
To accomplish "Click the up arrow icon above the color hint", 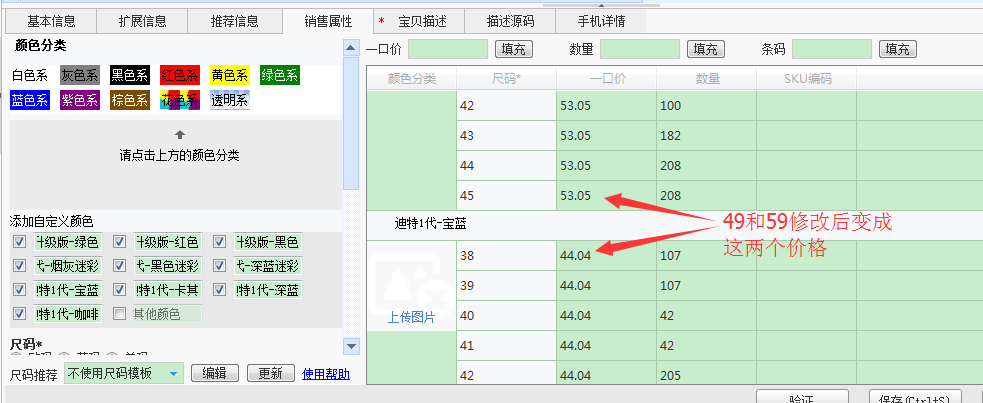I will 179,134.
